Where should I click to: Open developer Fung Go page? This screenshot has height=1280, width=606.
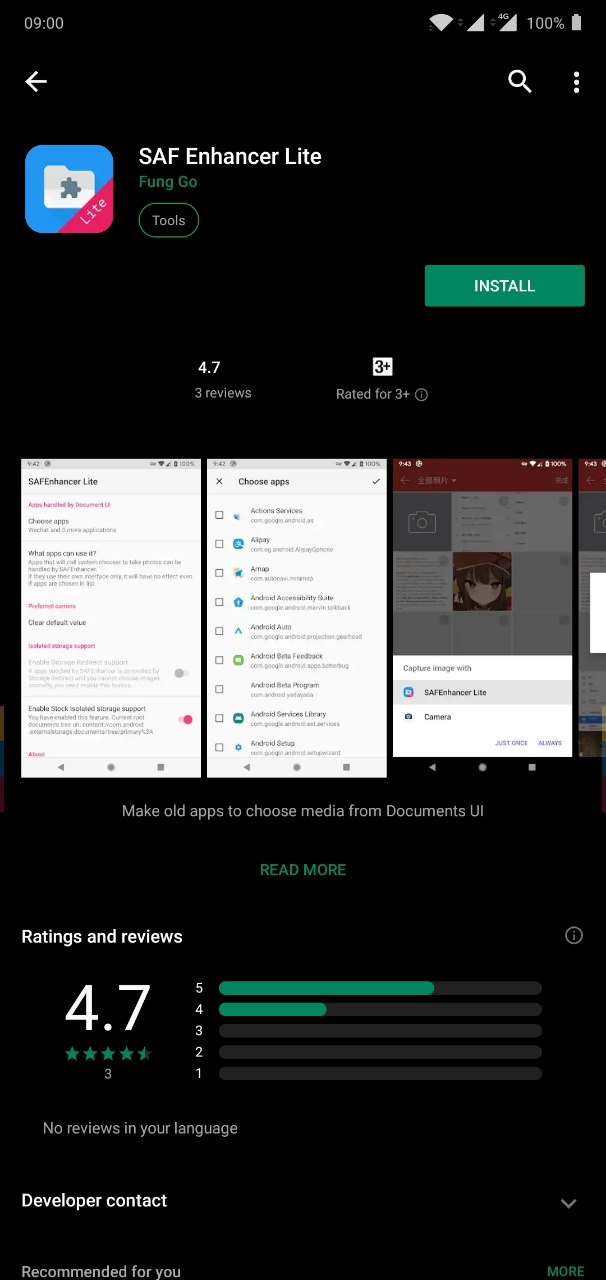click(168, 182)
